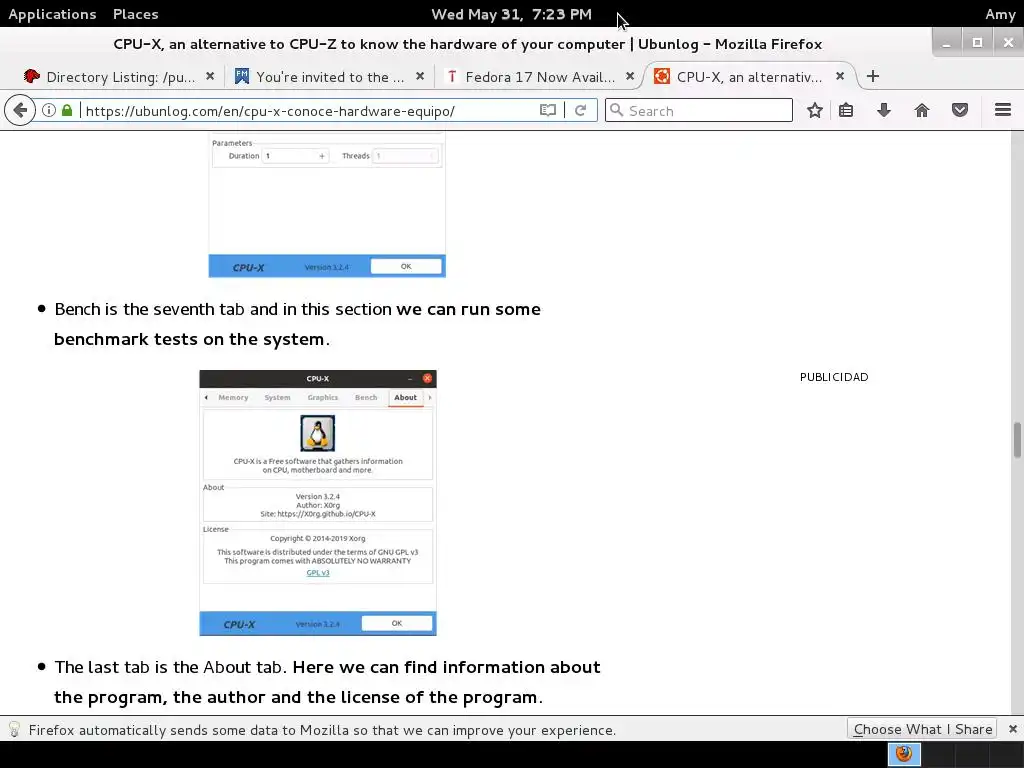Image resolution: width=1024 pixels, height=768 pixels.
Task: Click Memory tab in CPU-X screenshot
Action: [x=233, y=397]
